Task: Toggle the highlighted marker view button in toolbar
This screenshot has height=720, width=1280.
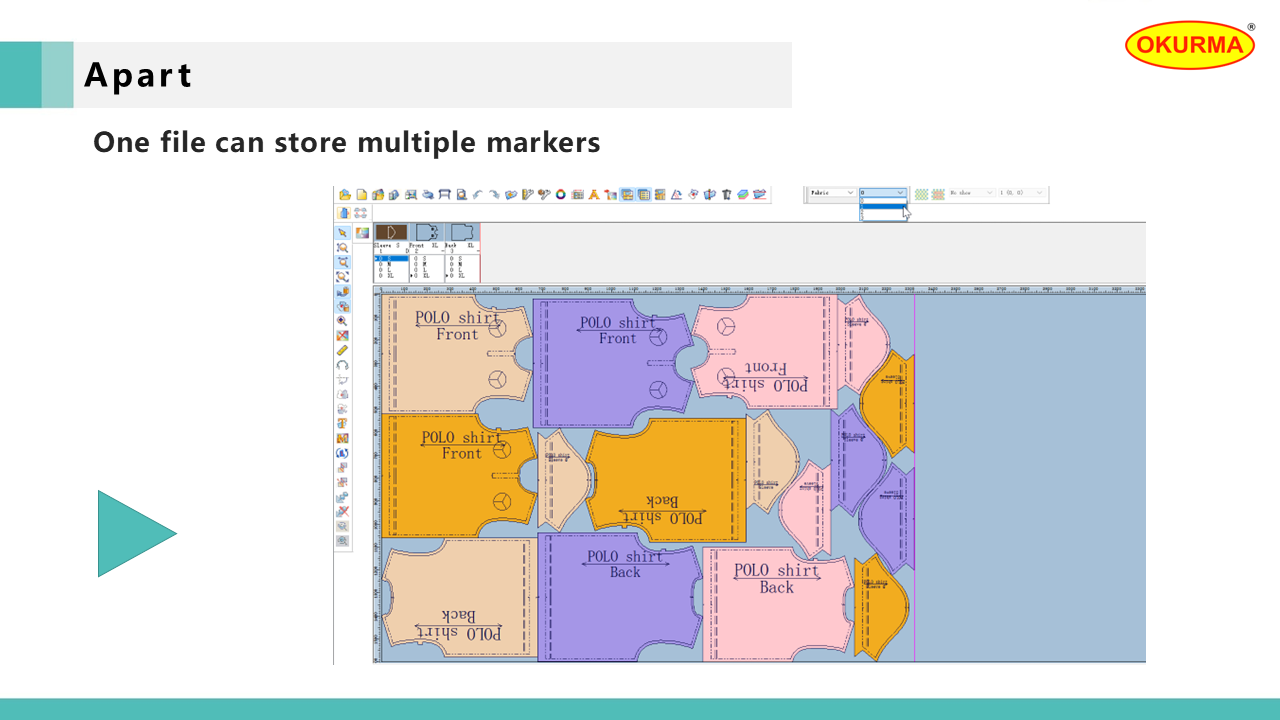Action: pyautogui.click(x=627, y=194)
